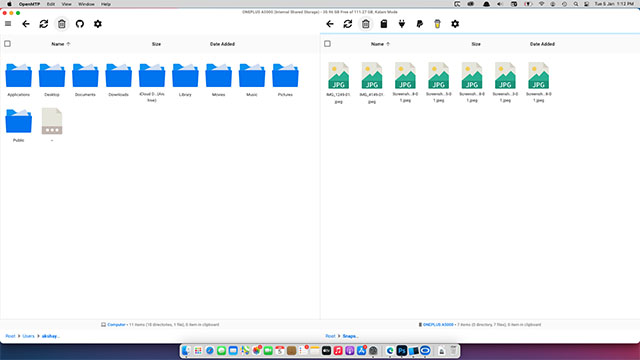The height and width of the screenshot is (360, 640).
Task: Open the Edit menu
Action: pos(51,4)
